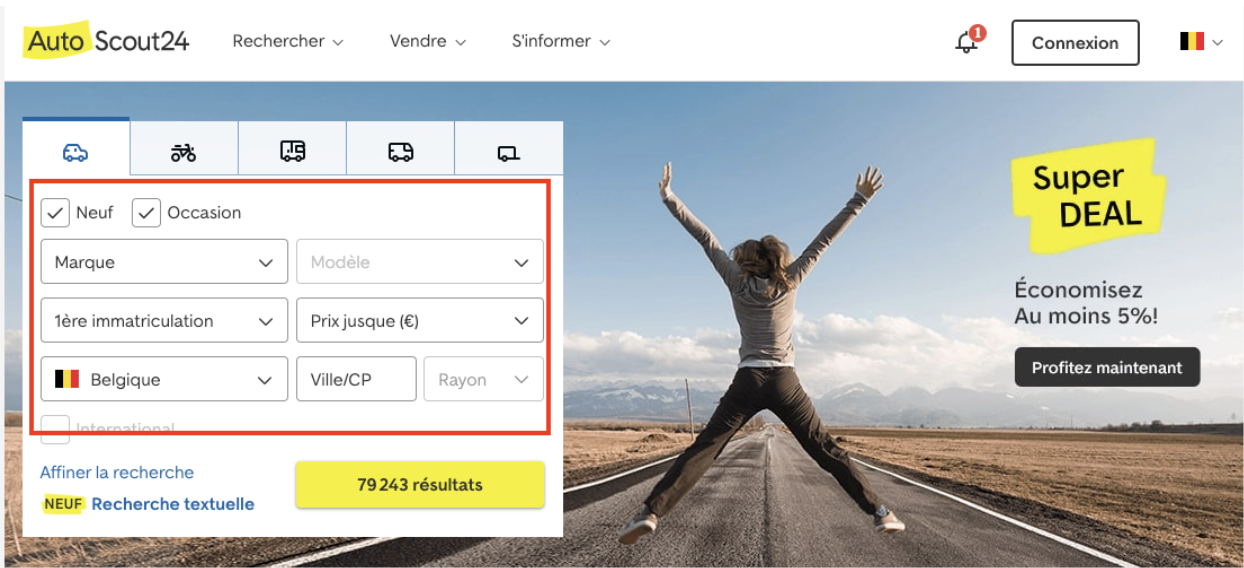Open the Recherche textuelle link

click(x=173, y=504)
